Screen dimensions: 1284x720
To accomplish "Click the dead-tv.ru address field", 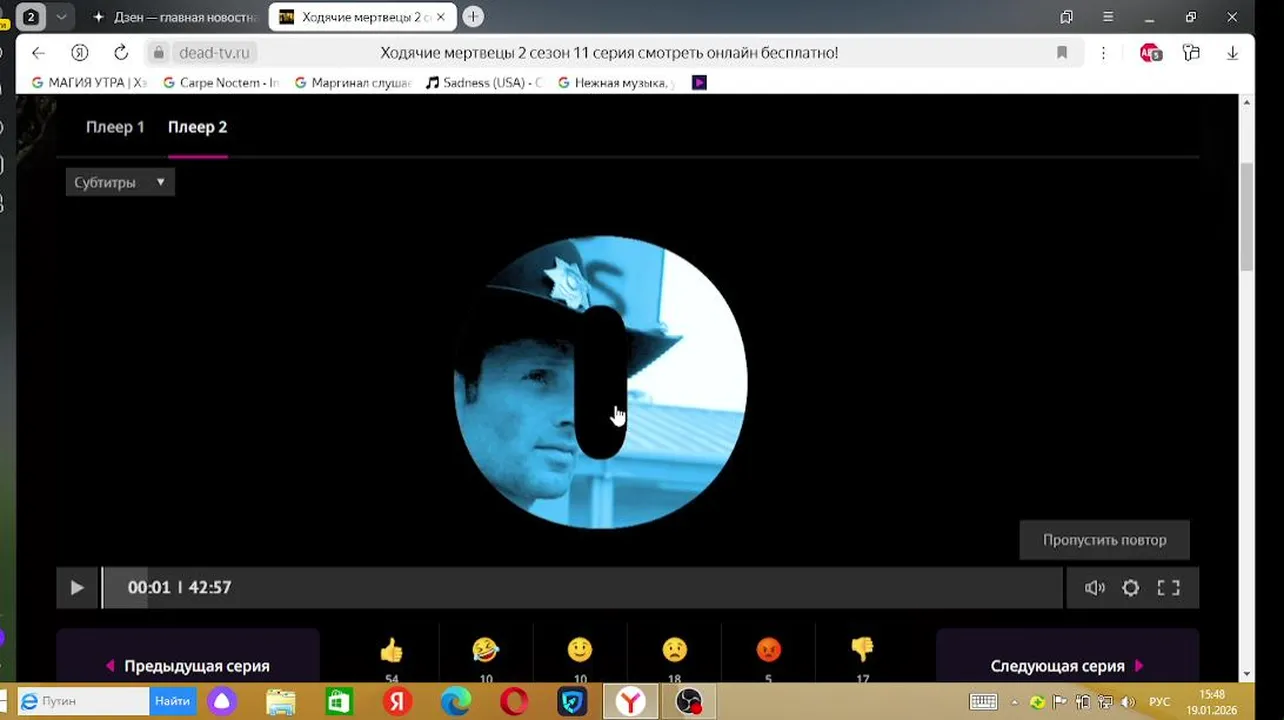I will tap(214, 53).
